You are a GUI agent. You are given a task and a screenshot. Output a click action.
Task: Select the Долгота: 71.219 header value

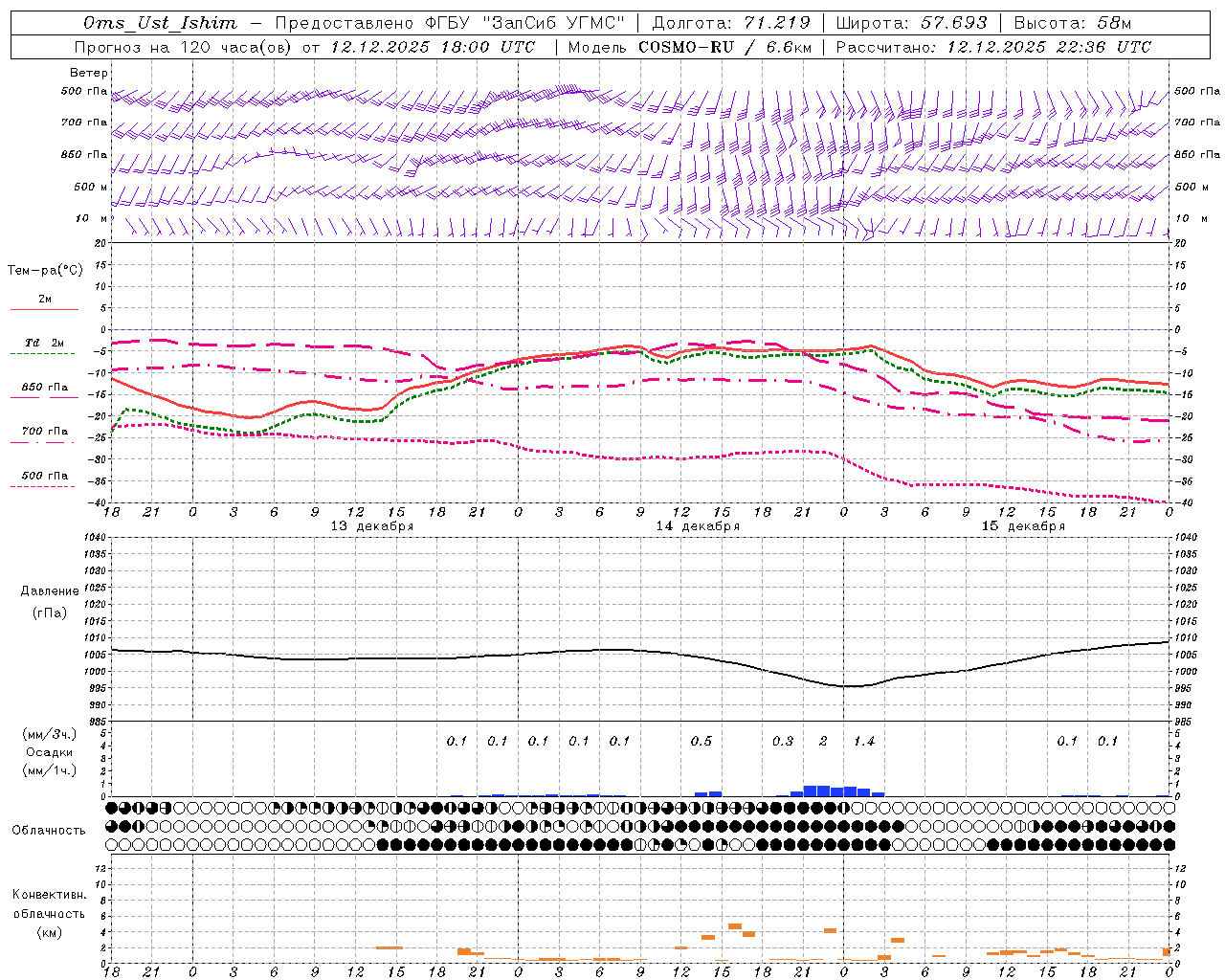coord(731,23)
